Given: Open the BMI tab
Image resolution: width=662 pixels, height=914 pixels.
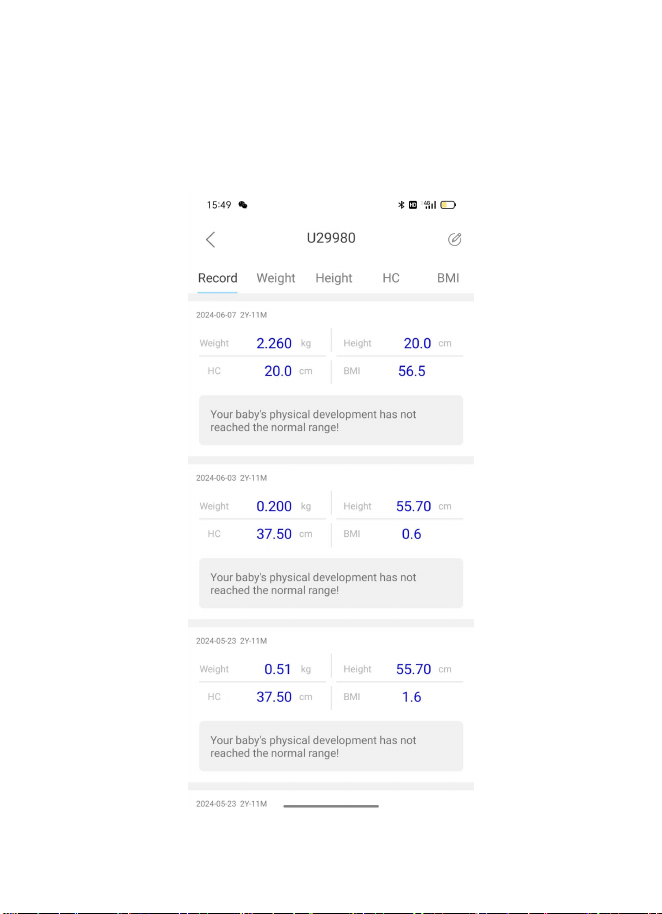Looking at the screenshot, I should (448, 278).
